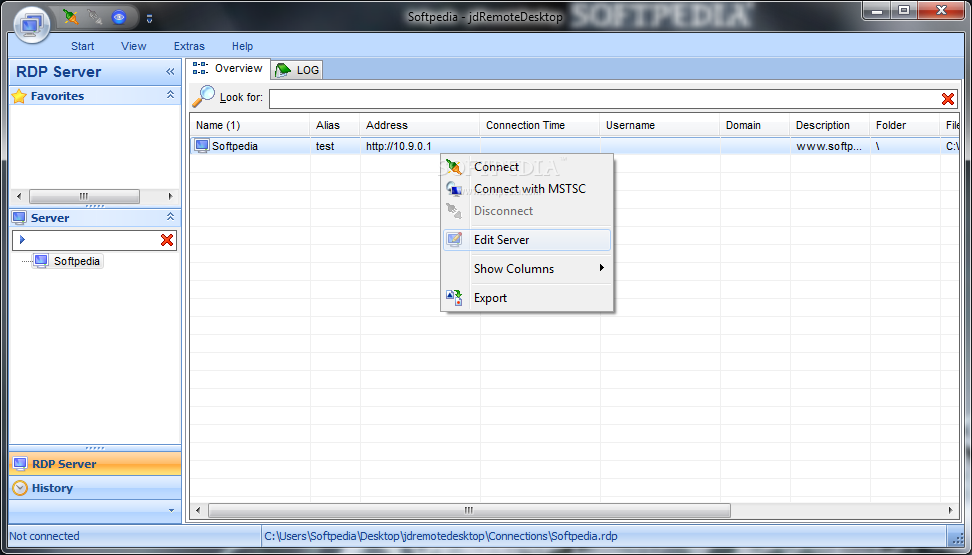Click the Export icon in context menu

pos(454,298)
